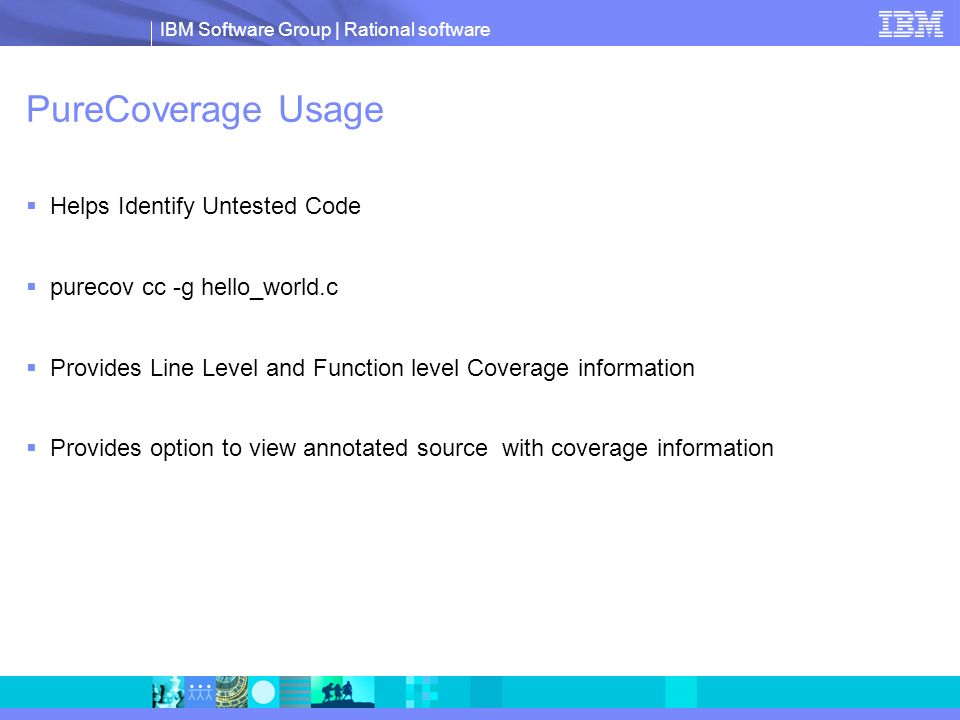Click the footer hikers silhouette image

pyautogui.click(x=342, y=692)
